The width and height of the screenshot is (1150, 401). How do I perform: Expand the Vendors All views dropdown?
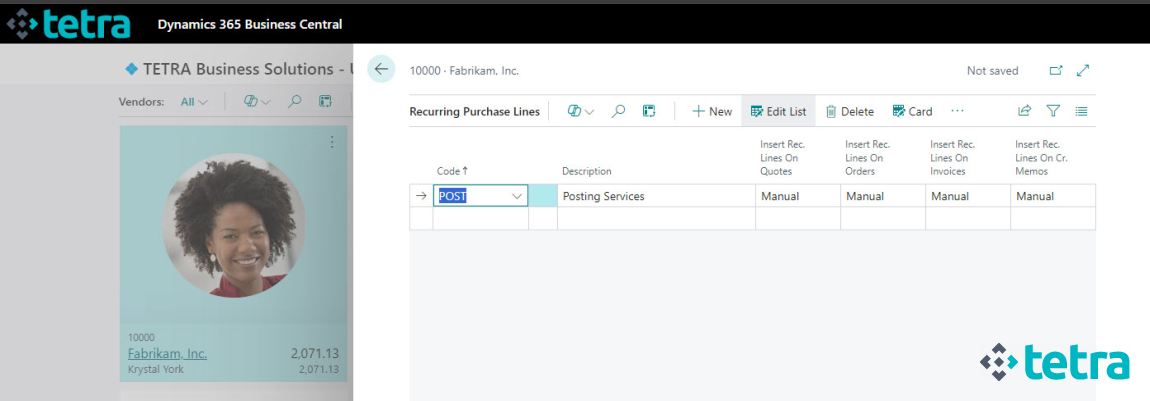[194, 102]
